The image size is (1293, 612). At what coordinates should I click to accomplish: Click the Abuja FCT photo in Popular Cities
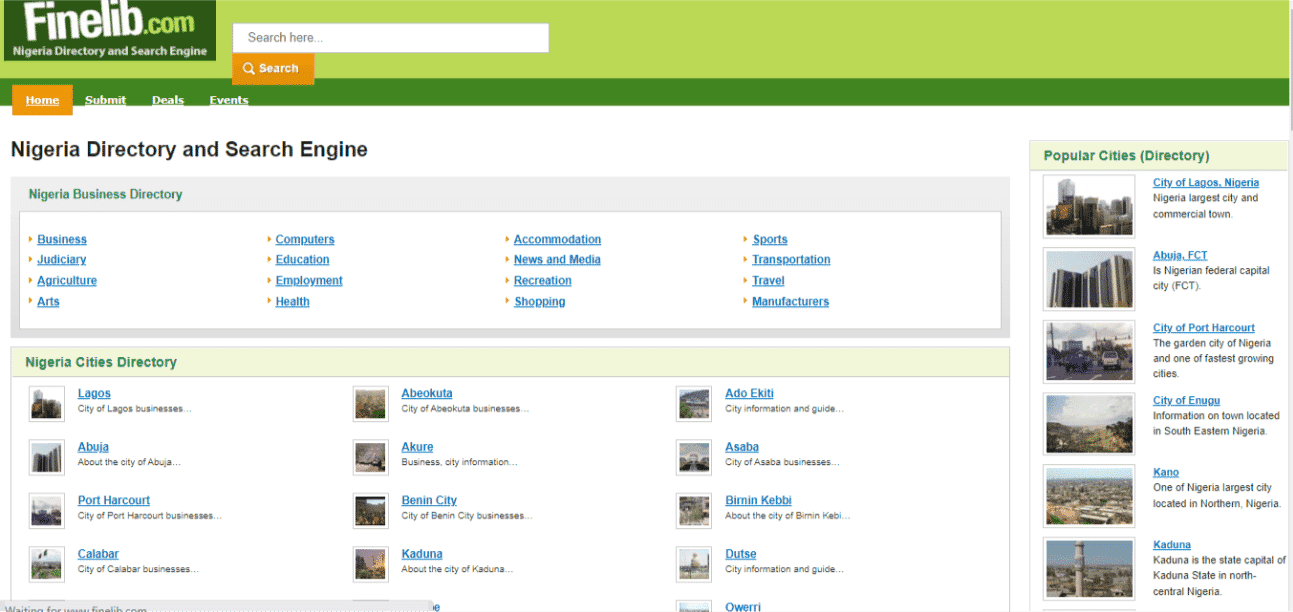(1089, 279)
